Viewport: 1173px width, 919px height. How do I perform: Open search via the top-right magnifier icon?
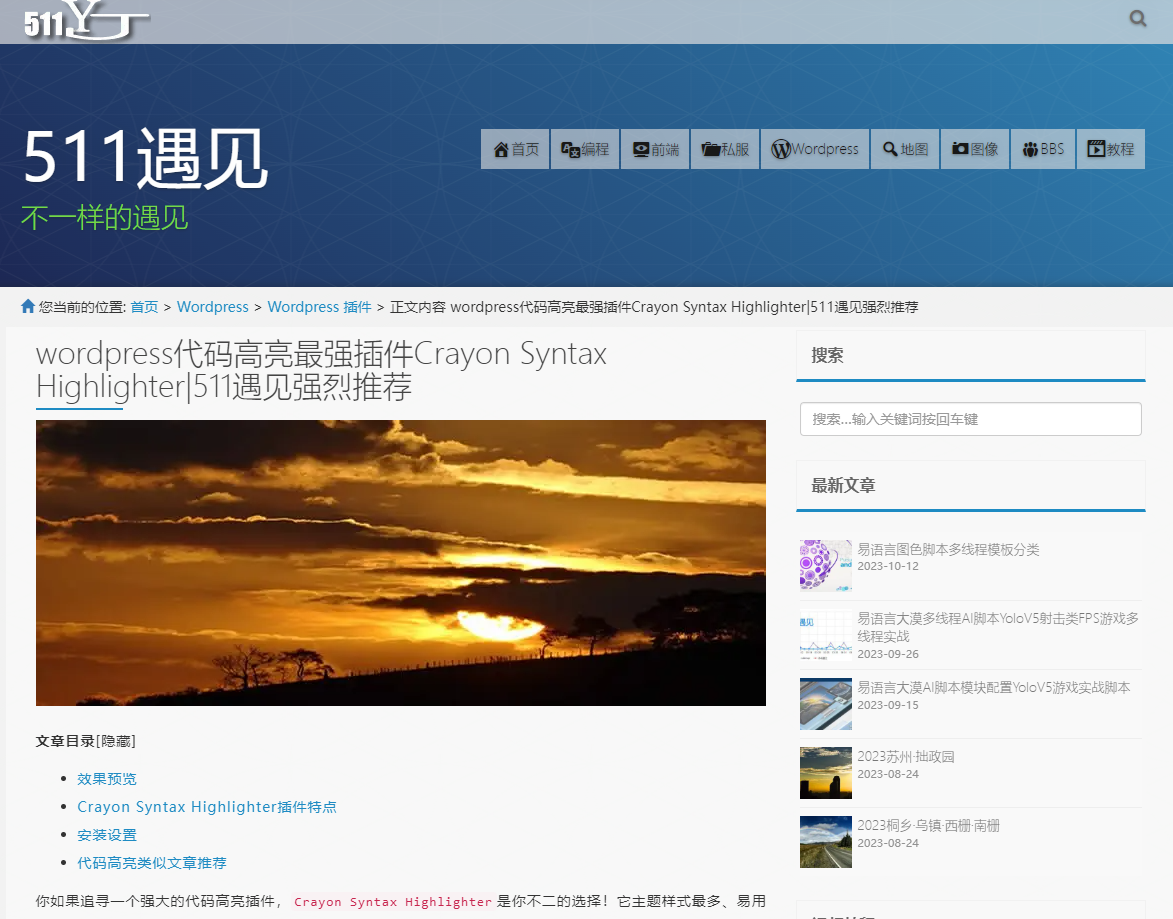coord(1137,19)
